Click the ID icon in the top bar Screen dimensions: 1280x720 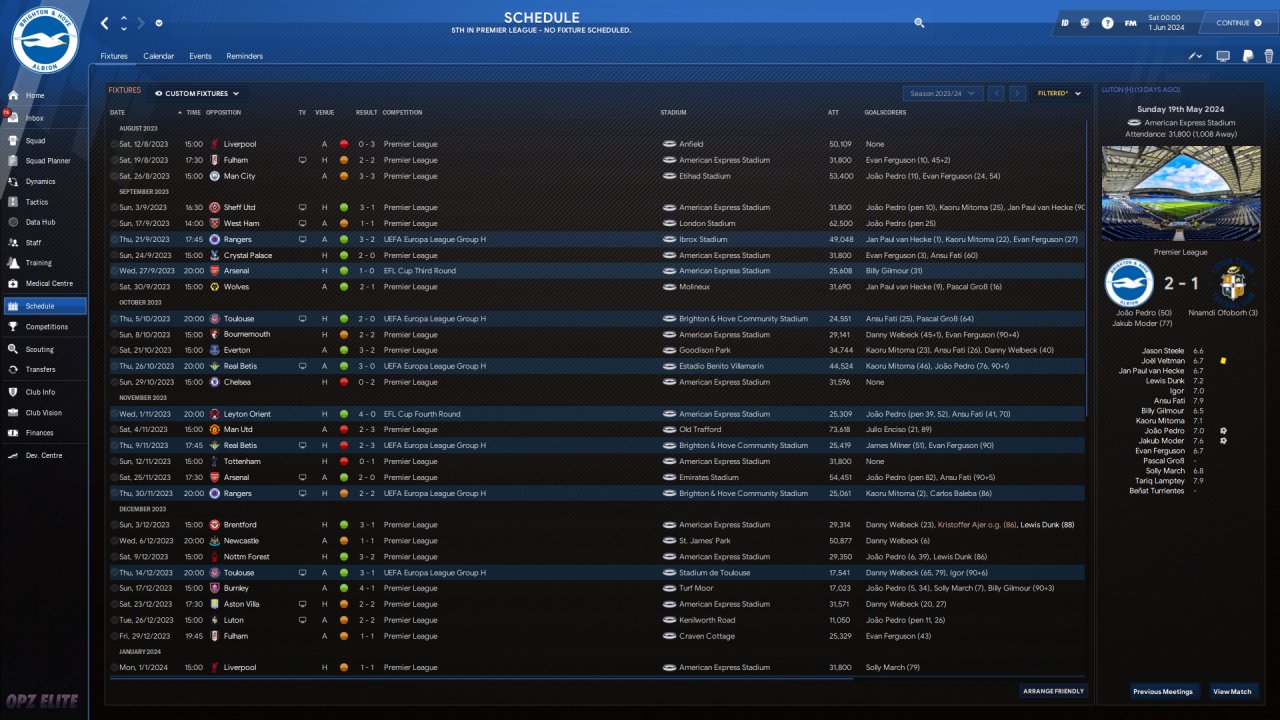click(1065, 23)
